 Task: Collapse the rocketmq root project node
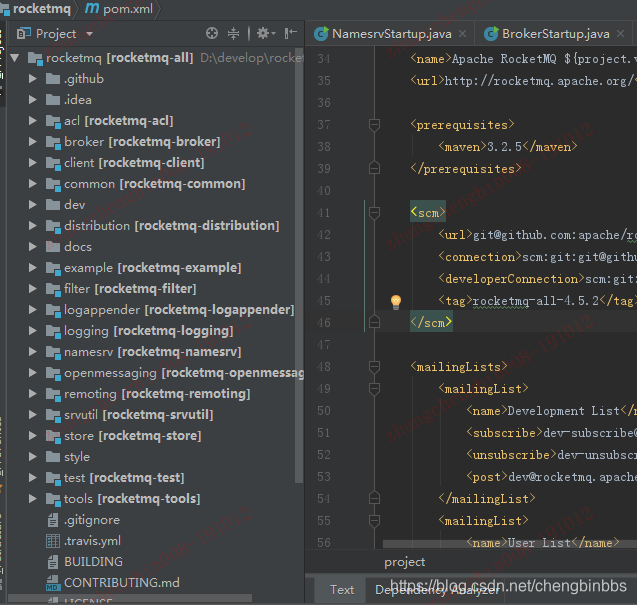pyautogui.click(x=15, y=58)
